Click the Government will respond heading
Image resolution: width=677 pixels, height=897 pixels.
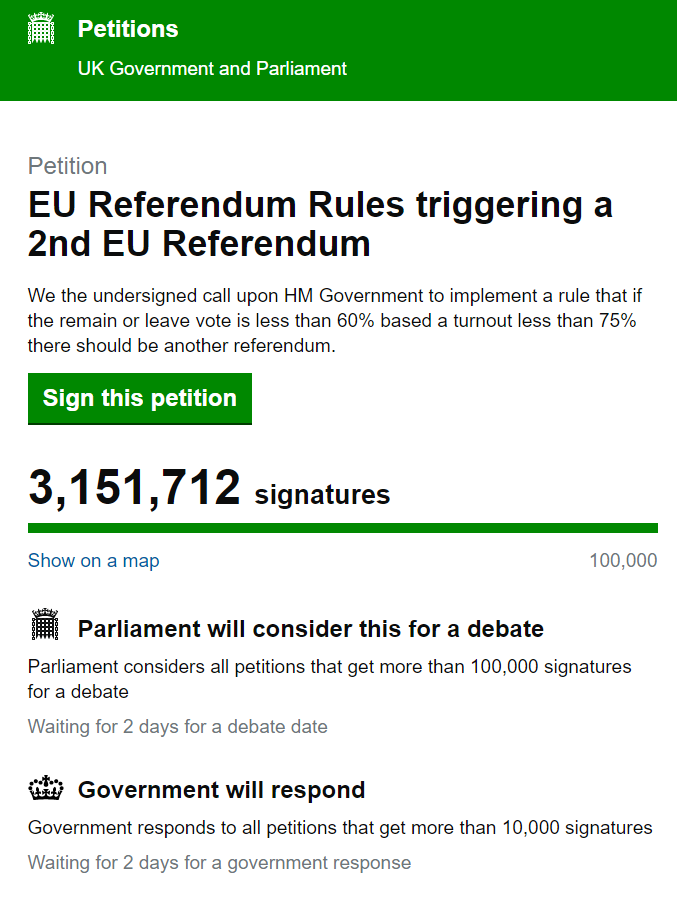[221, 790]
